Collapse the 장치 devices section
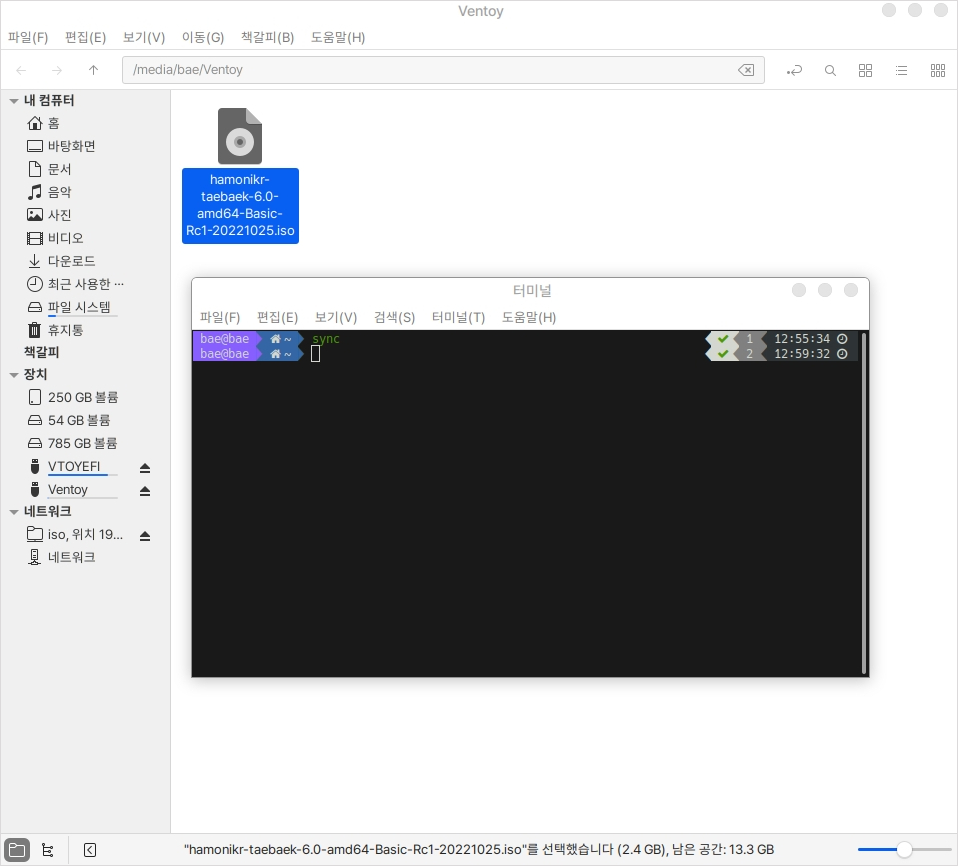 [x=14, y=375]
